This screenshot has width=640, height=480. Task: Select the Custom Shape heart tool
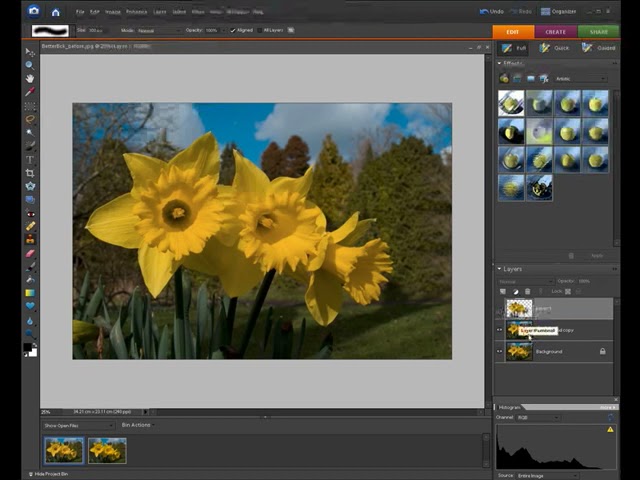[30, 306]
